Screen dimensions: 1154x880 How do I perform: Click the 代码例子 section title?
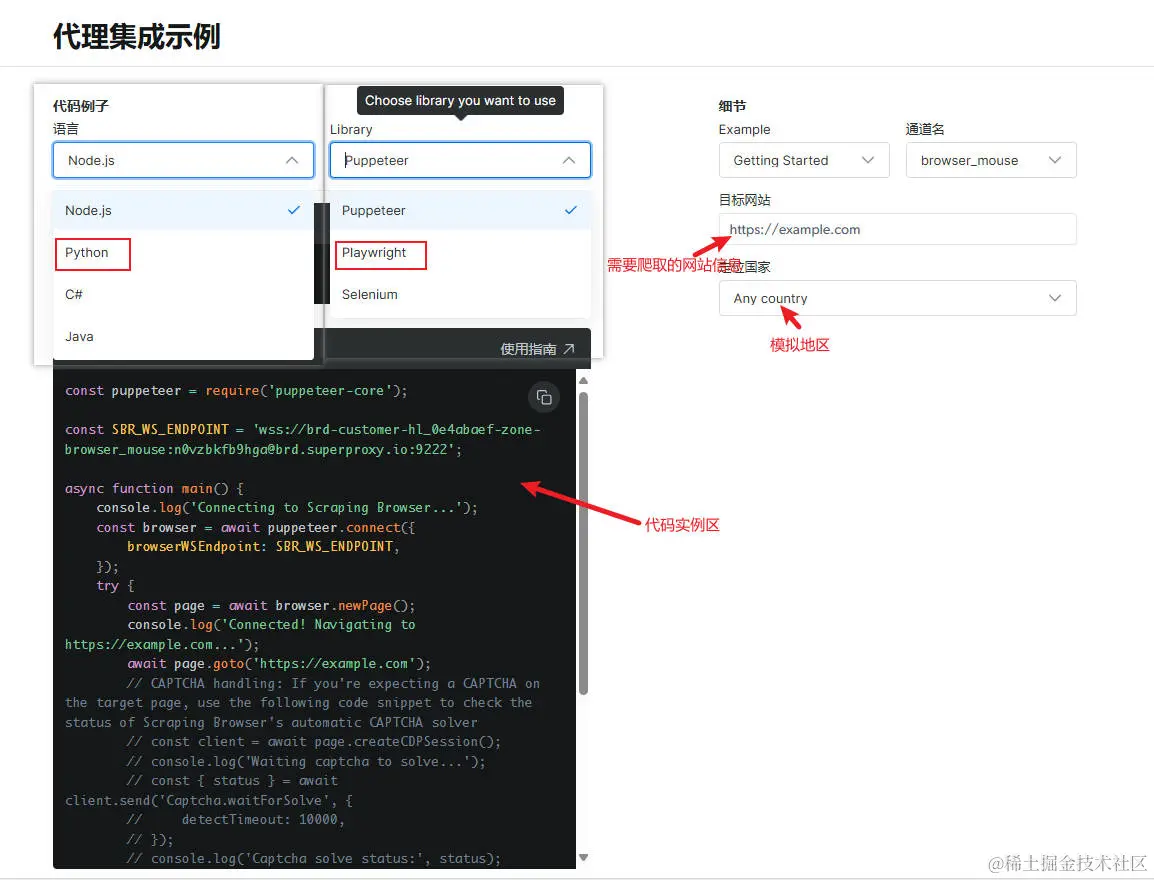(80, 105)
